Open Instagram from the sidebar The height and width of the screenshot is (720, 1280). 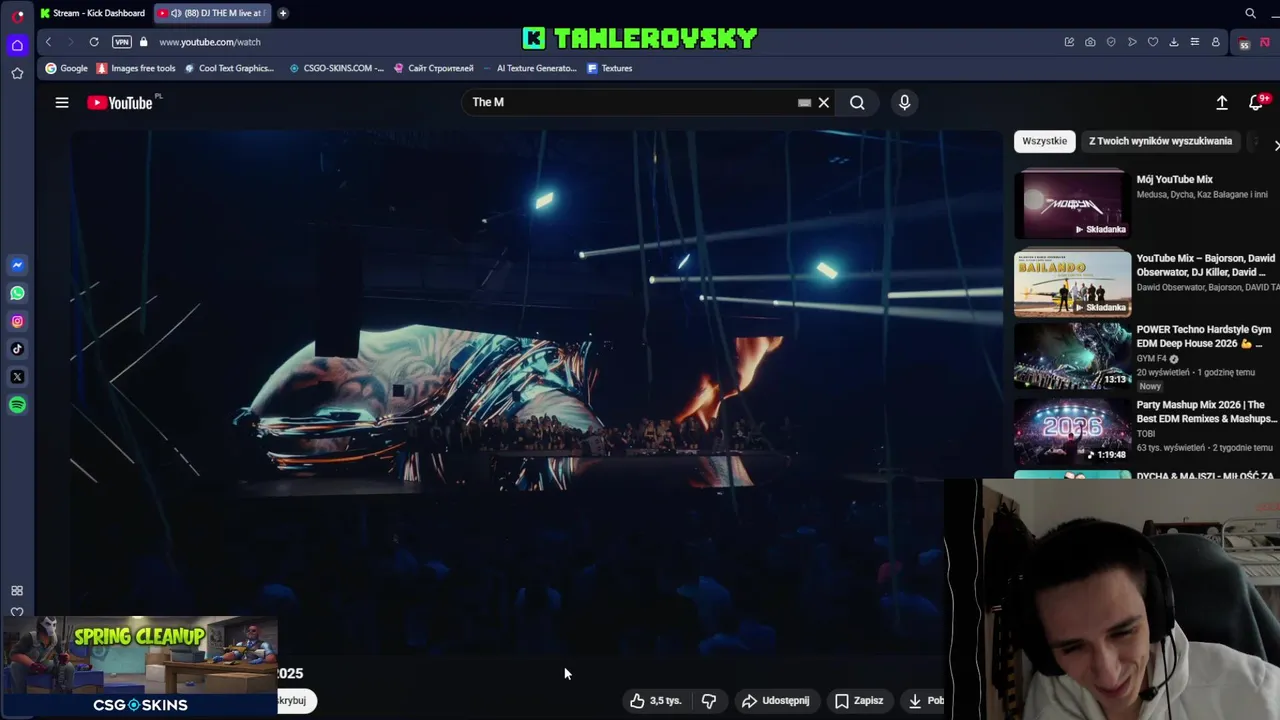click(17, 321)
